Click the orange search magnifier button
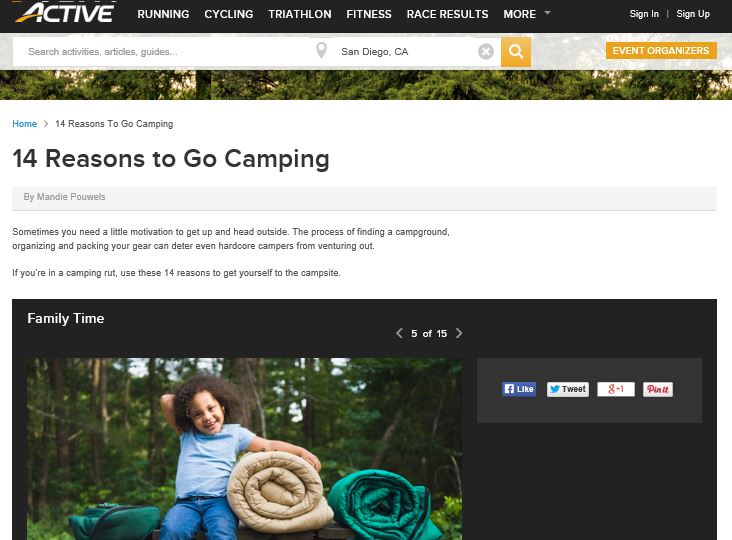Screen dimensions: 732x540 (516, 51)
